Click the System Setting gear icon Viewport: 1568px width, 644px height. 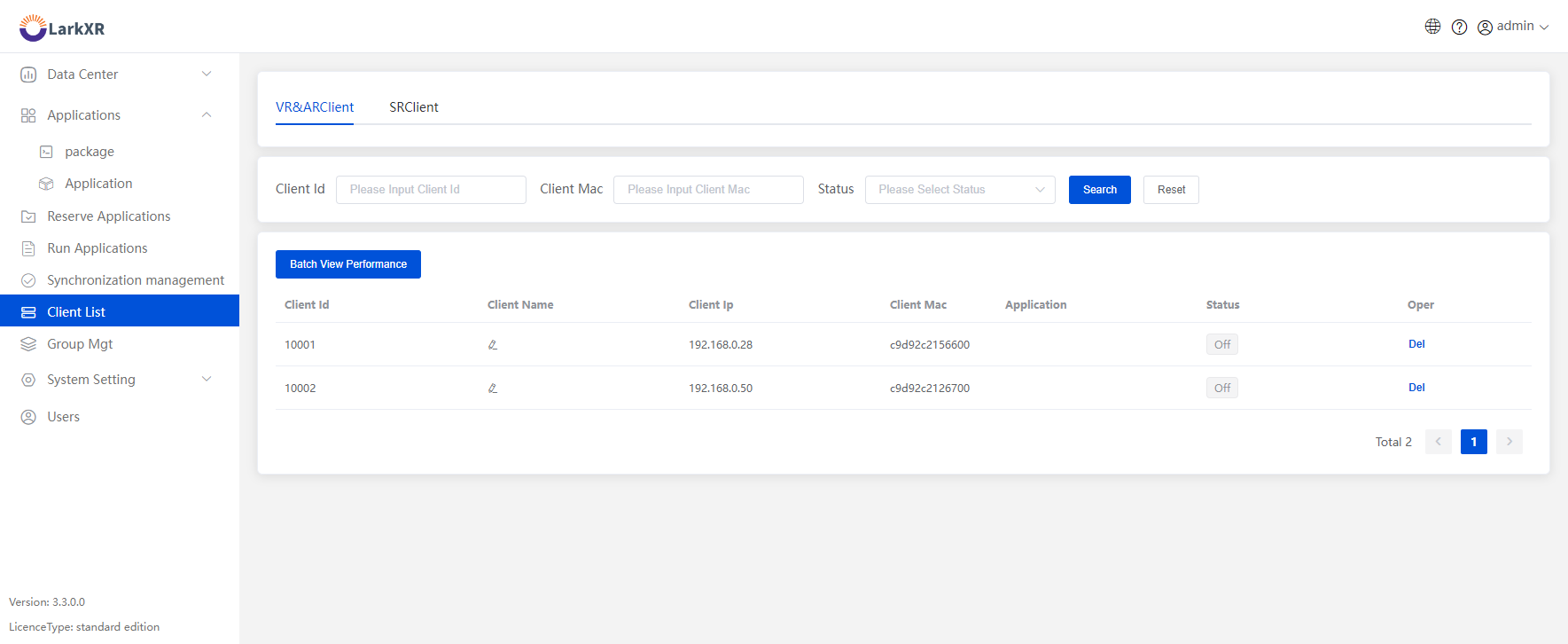tap(28, 380)
